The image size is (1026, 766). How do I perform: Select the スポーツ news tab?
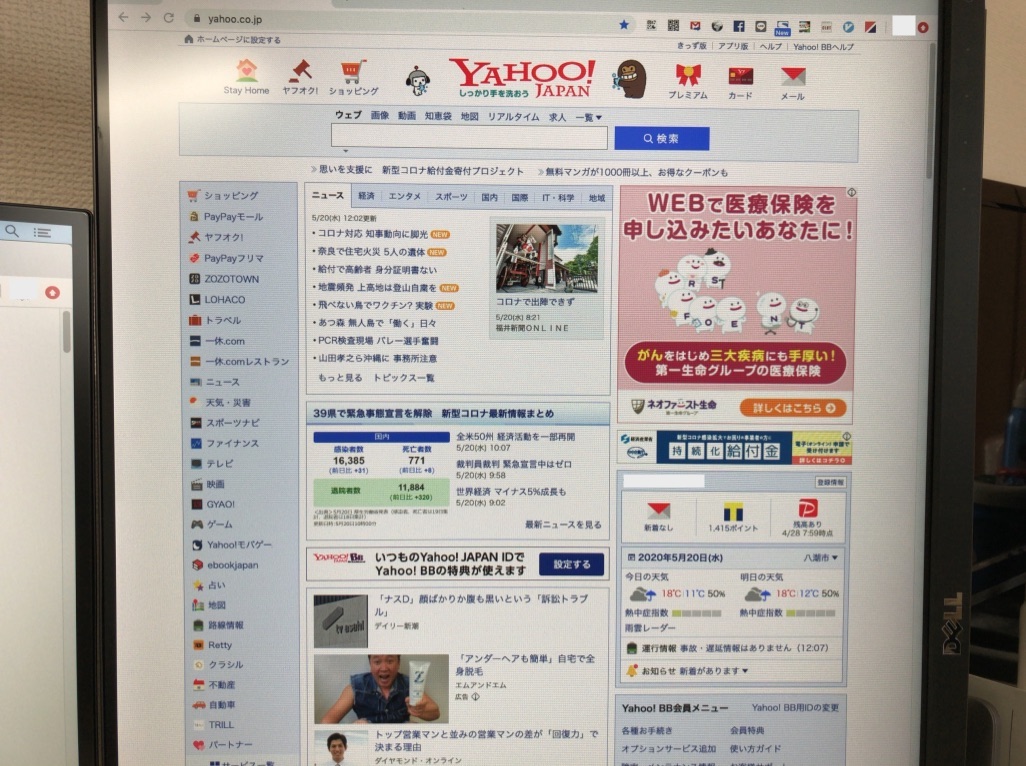451,197
